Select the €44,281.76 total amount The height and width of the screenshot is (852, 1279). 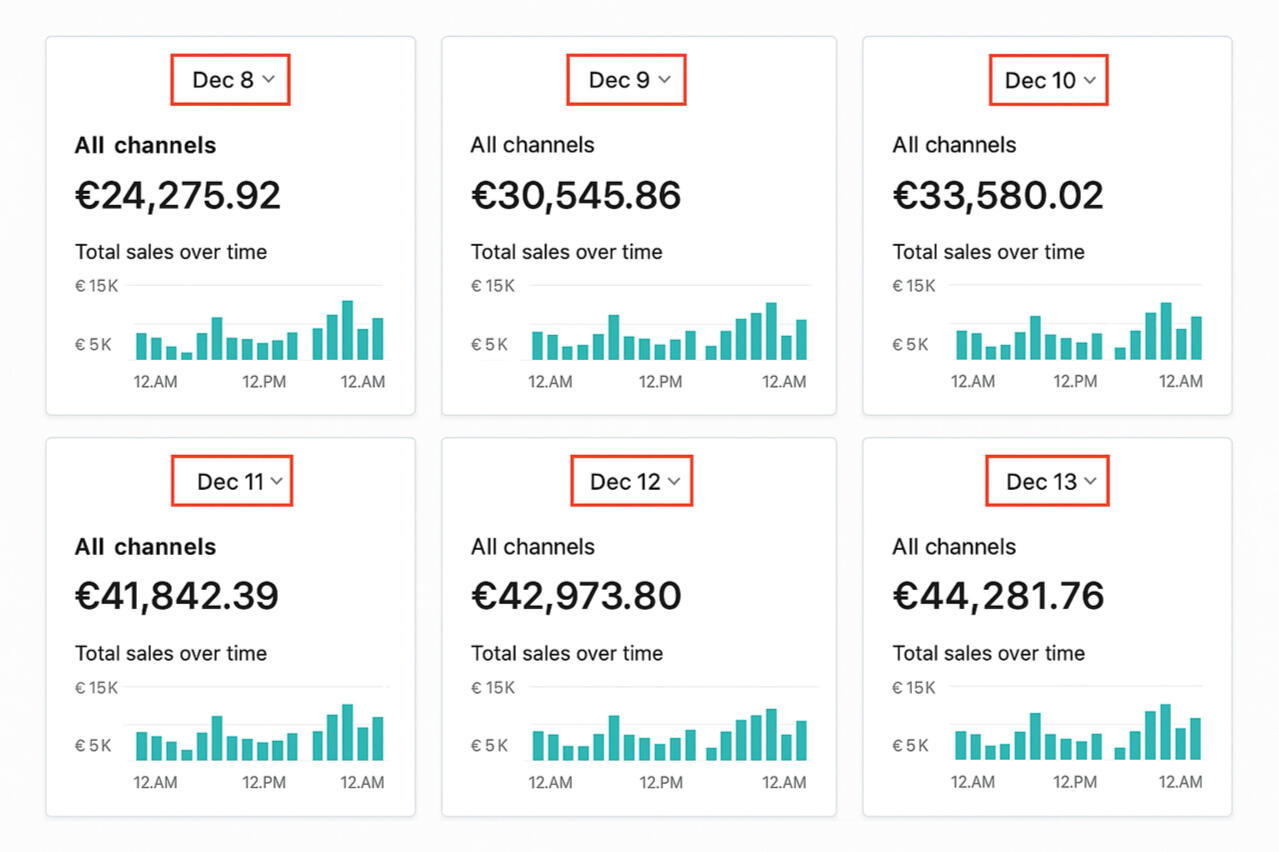click(998, 596)
